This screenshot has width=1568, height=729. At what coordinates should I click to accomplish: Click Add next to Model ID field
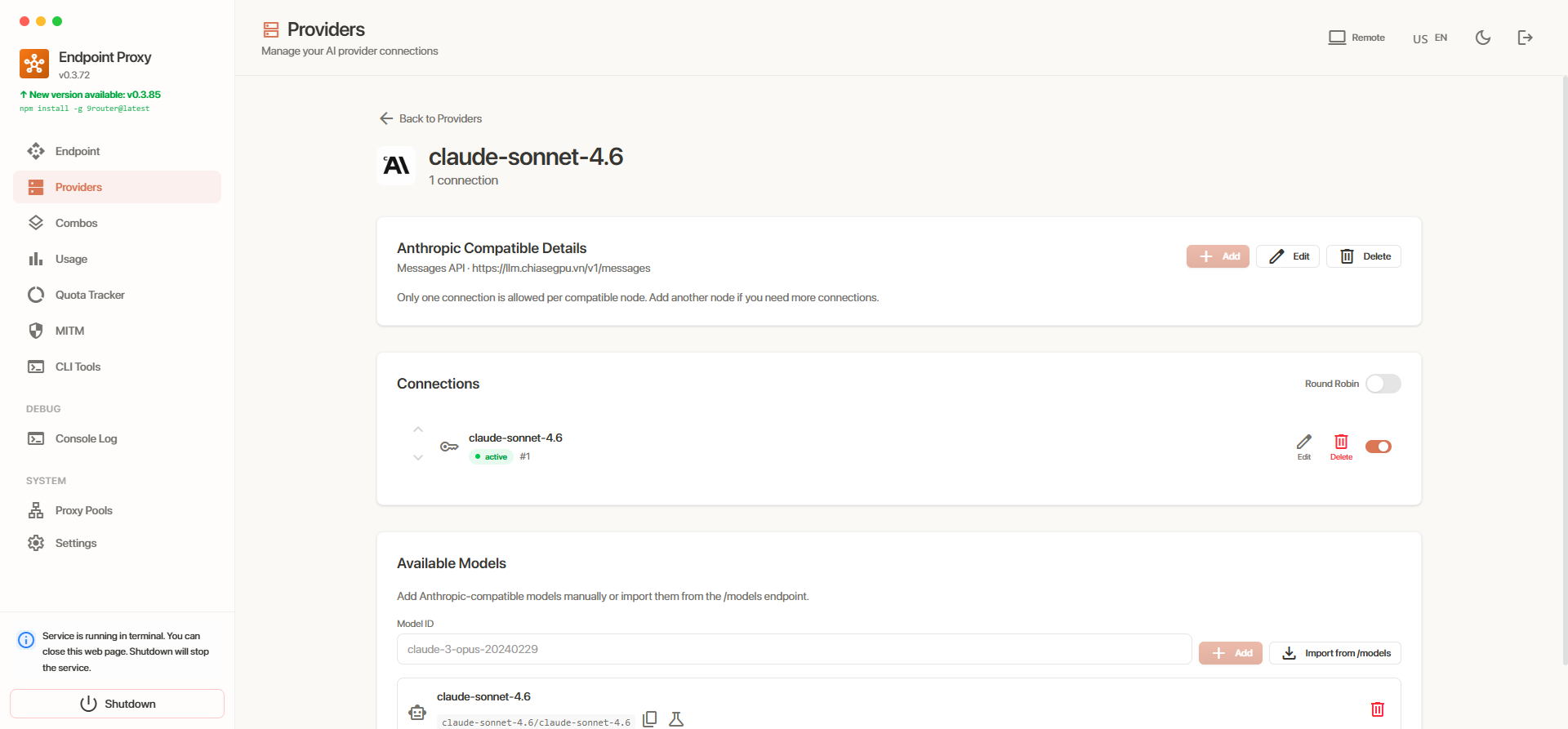coord(1231,653)
